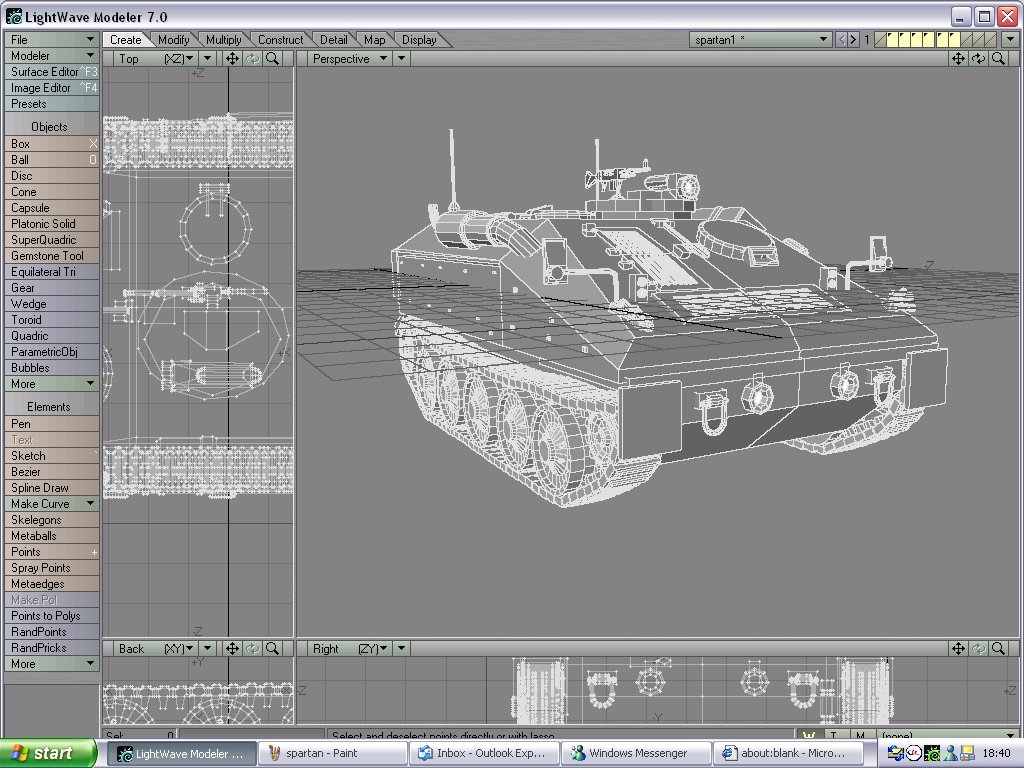This screenshot has height=768, width=1024.
Task: Open Windows Messenger from the taskbar
Action: pyautogui.click(x=636, y=752)
